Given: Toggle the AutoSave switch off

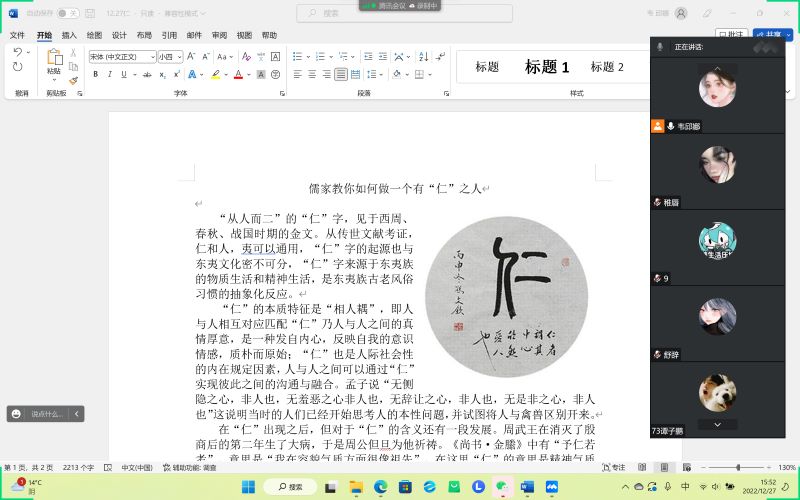Looking at the screenshot, I should pyautogui.click(x=68, y=13).
